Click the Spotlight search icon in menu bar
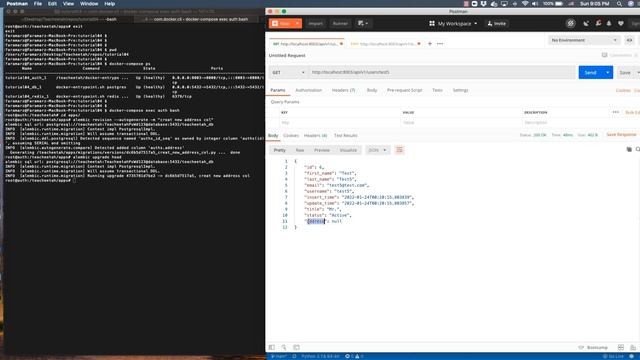 coord(620,4)
